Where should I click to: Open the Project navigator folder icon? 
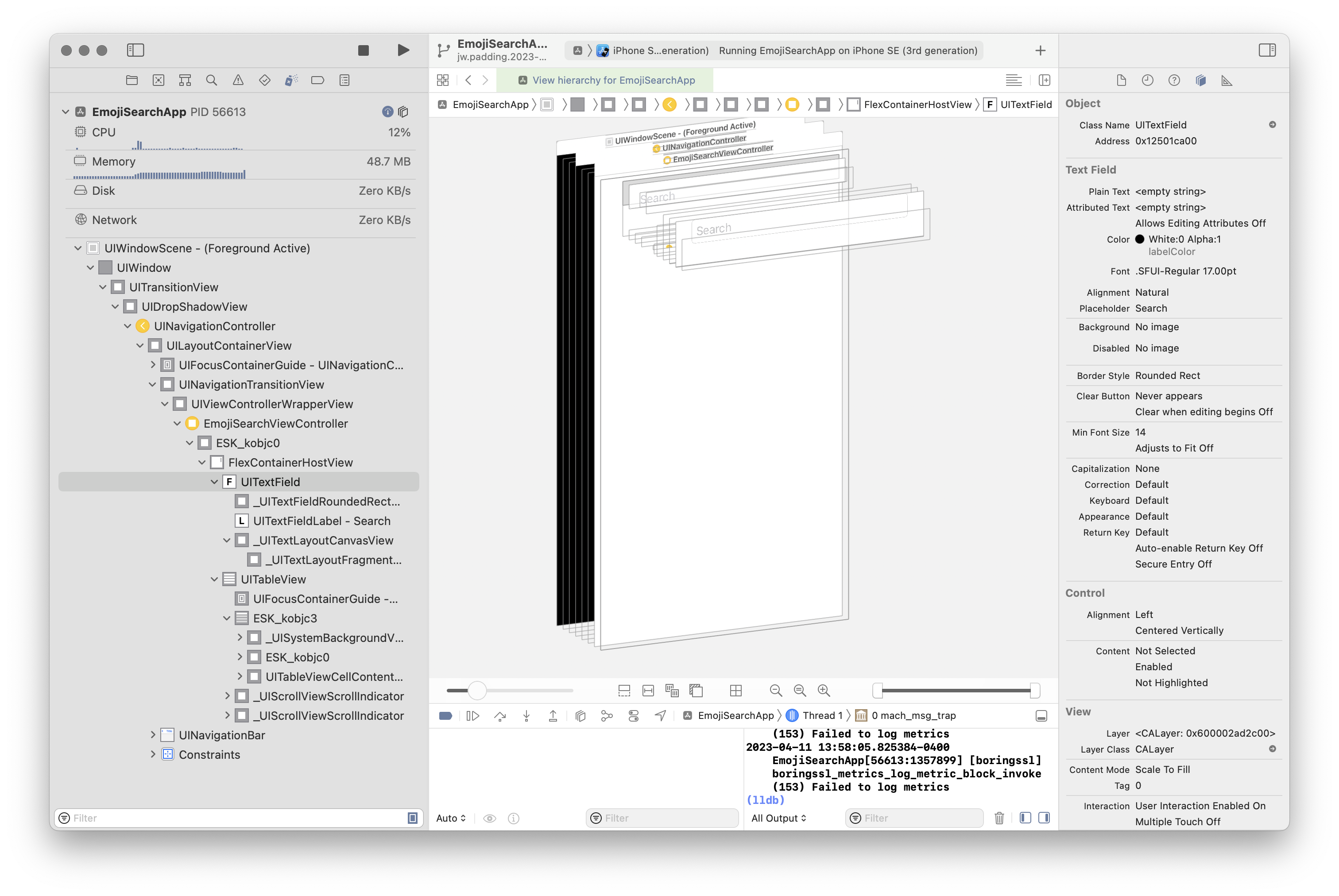click(x=131, y=80)
